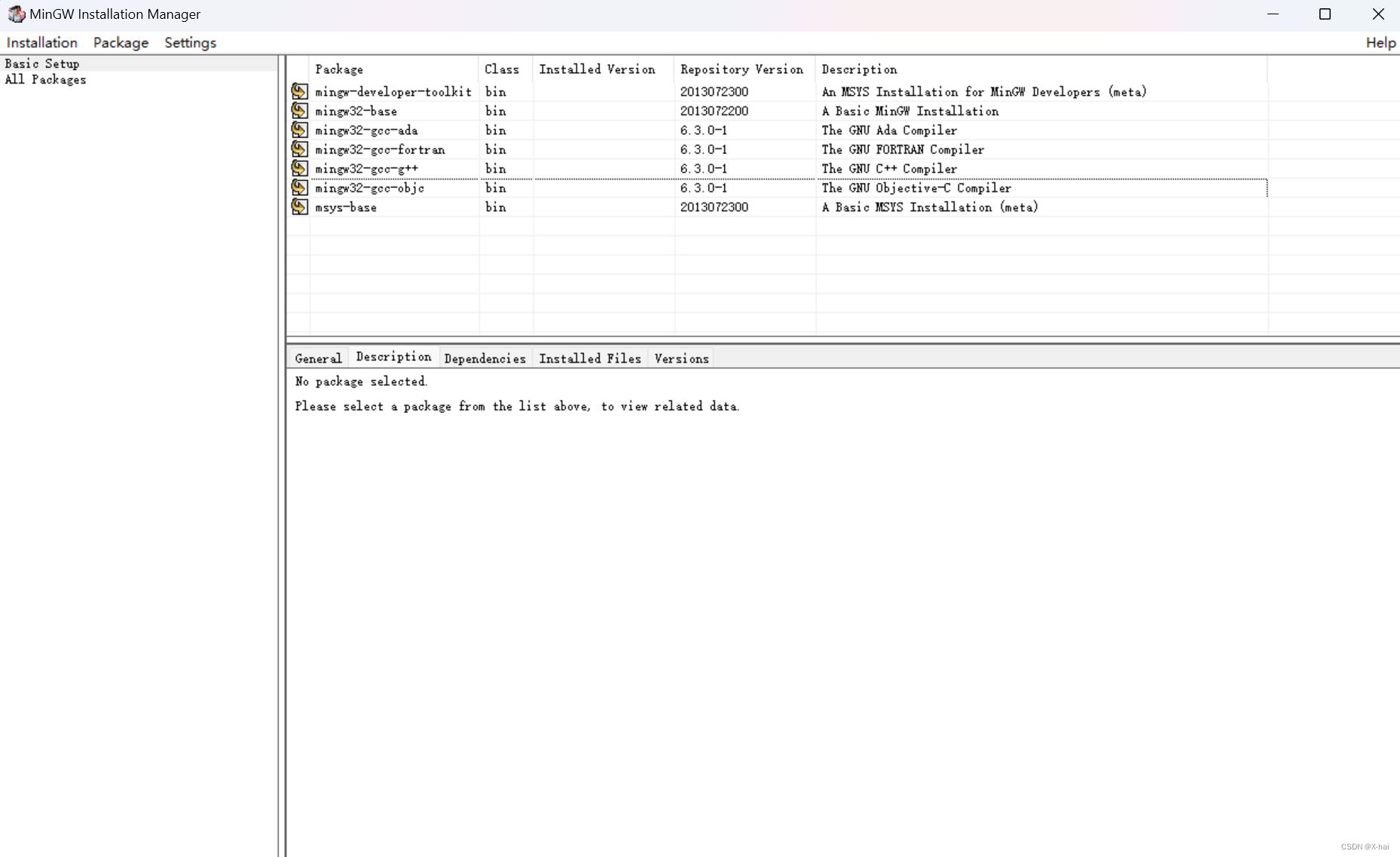Minimize the MinGW Installation Manager window
The height and width of the screenshot is (857, 1400).
[x=1273, y=14]
